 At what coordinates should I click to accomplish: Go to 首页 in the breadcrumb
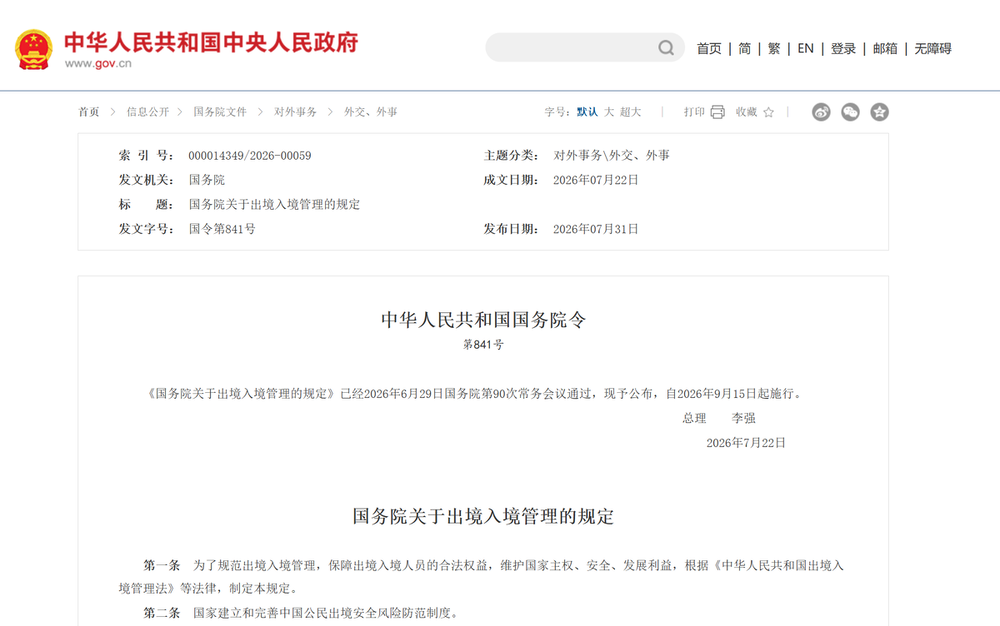(89, 112)
